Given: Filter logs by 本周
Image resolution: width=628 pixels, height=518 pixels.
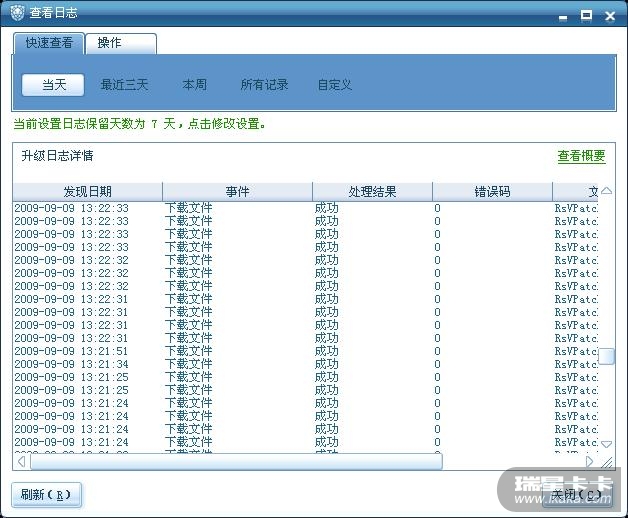Looking at the screenshot, I should [194, 85].
